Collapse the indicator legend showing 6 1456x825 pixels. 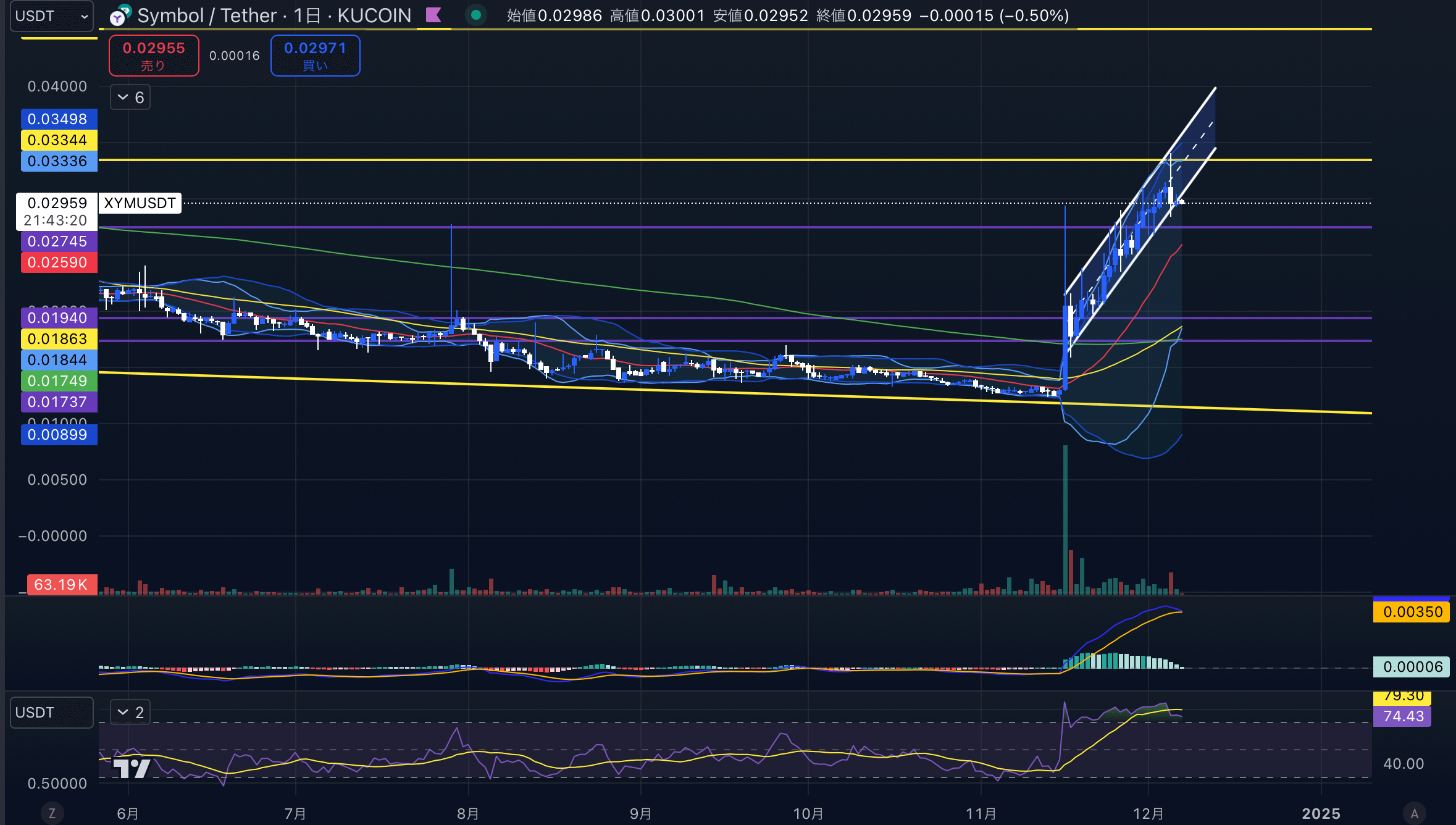(x=130, y=98)
